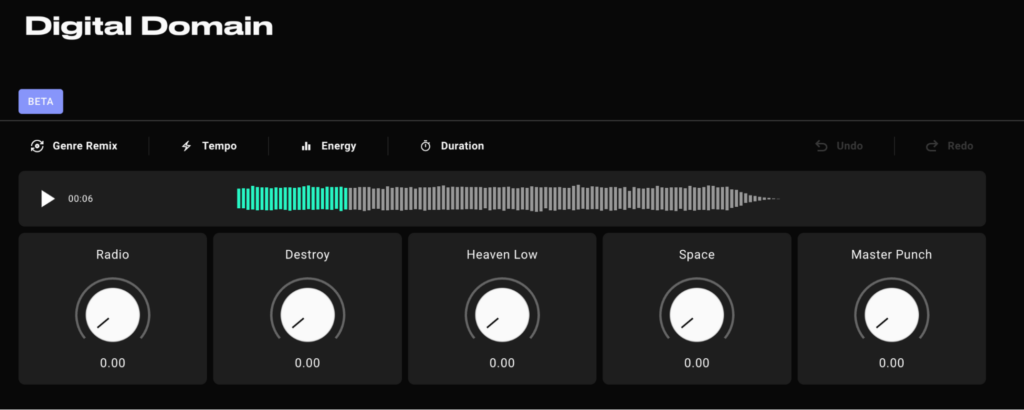
Task: Click the Digital Domain title
Action: (x=149, y=27)
